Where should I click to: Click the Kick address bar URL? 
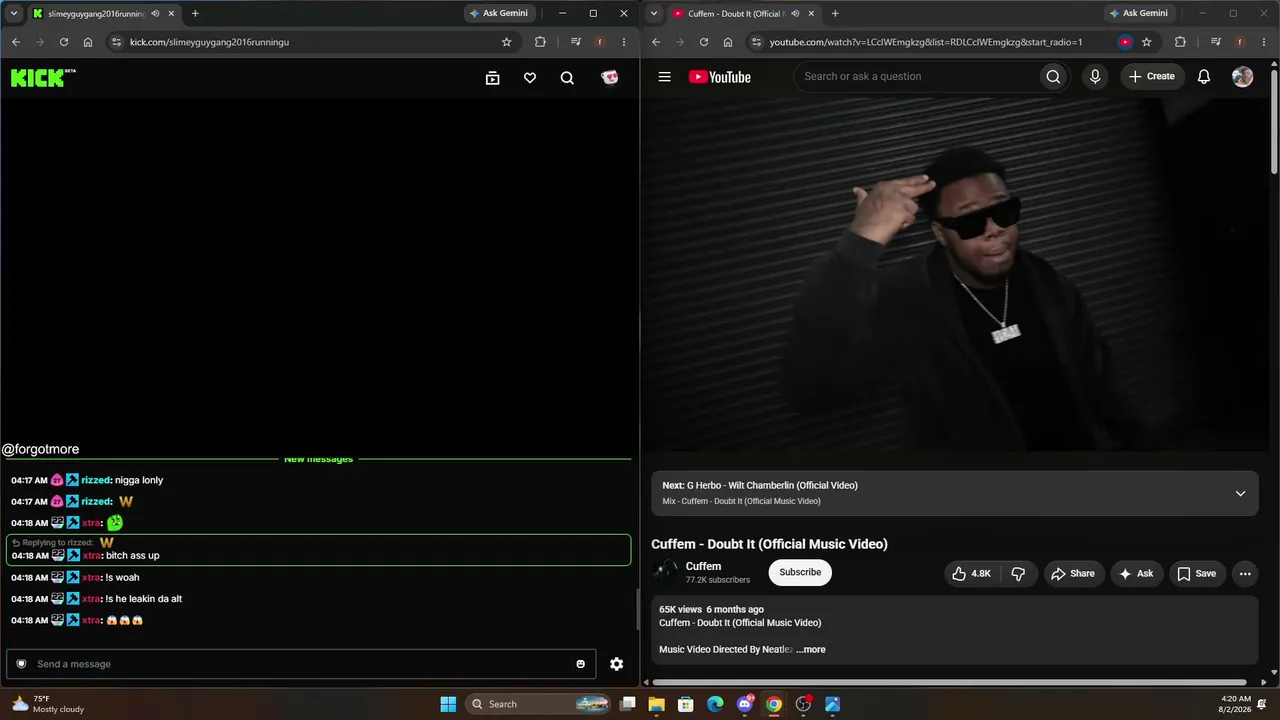(x=209, y=42)
